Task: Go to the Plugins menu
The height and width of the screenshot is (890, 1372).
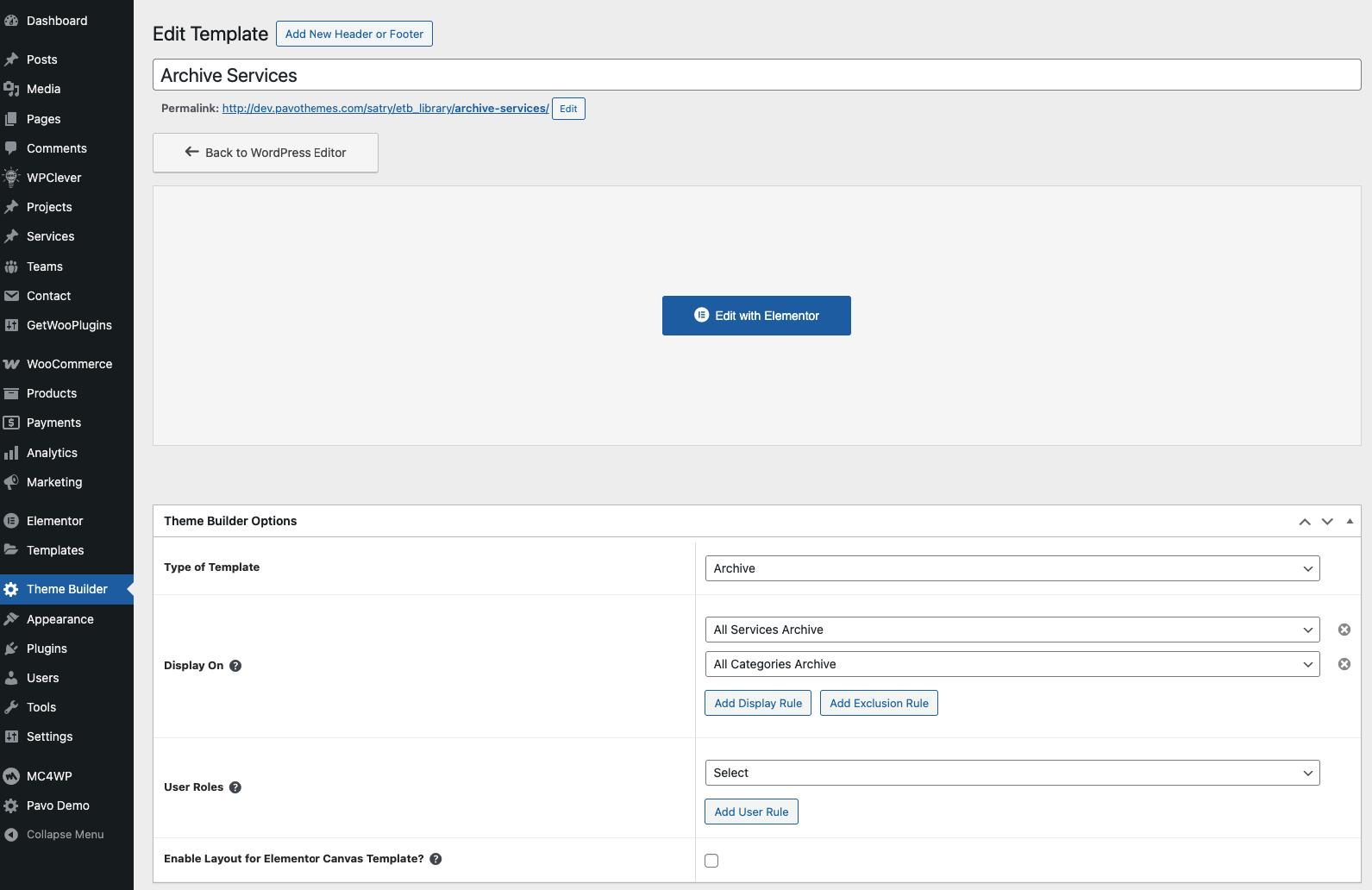Action: point(47,649)
